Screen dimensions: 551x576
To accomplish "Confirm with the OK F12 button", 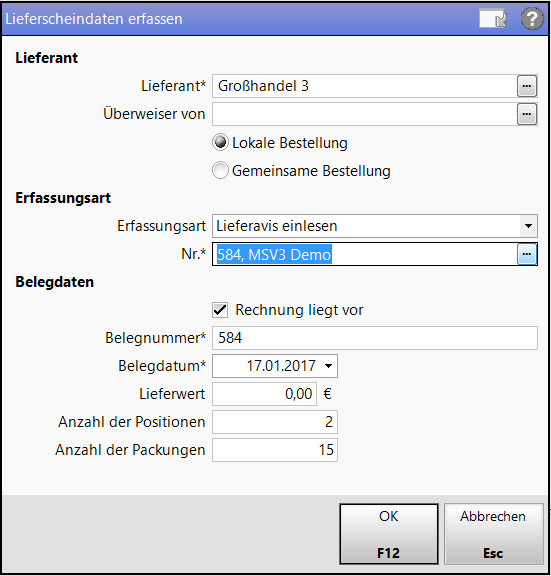I will (389, 534).
